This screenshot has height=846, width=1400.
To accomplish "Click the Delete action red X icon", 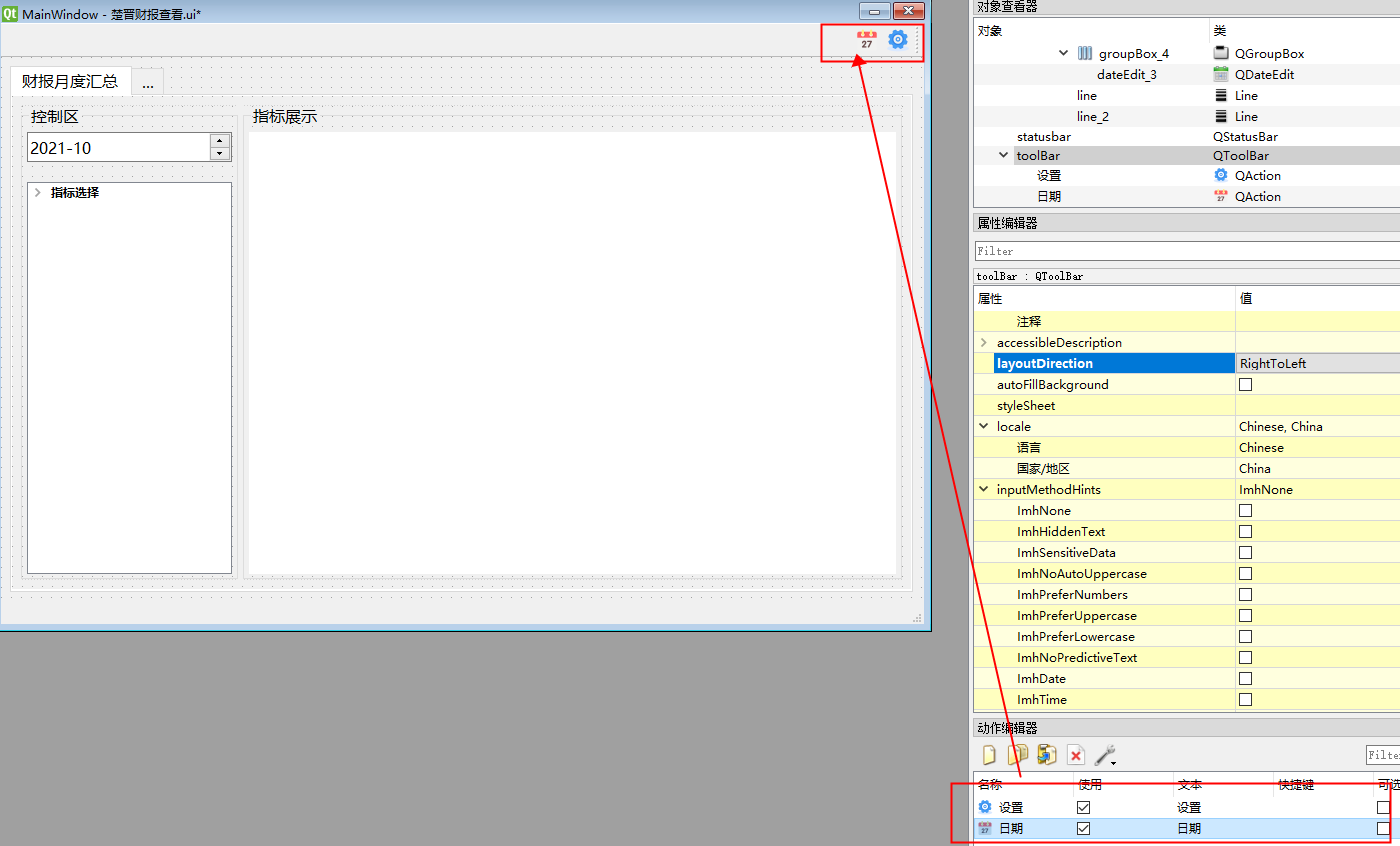I will 1076,755.
